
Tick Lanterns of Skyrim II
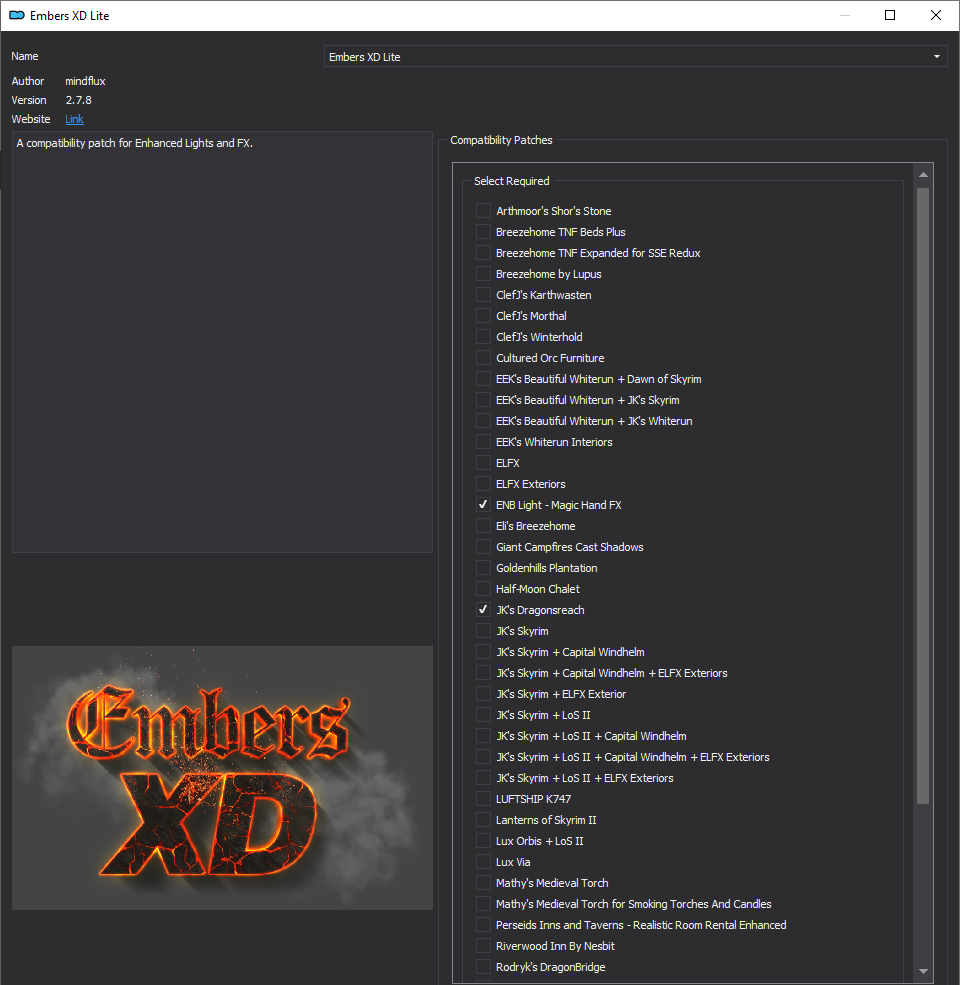pos(483,820)
